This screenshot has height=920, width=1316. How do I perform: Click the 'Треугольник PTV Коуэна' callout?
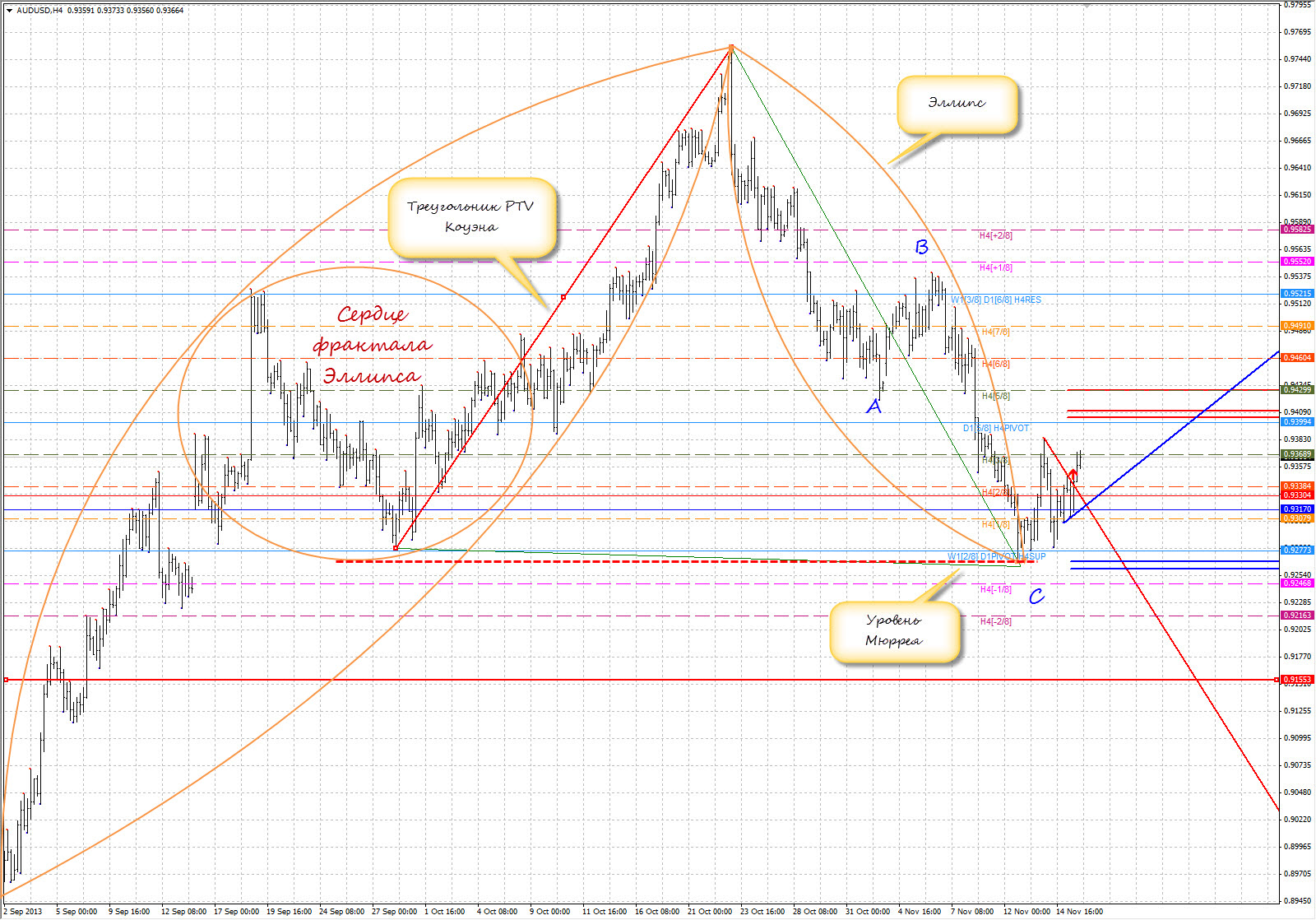point(471,217)
